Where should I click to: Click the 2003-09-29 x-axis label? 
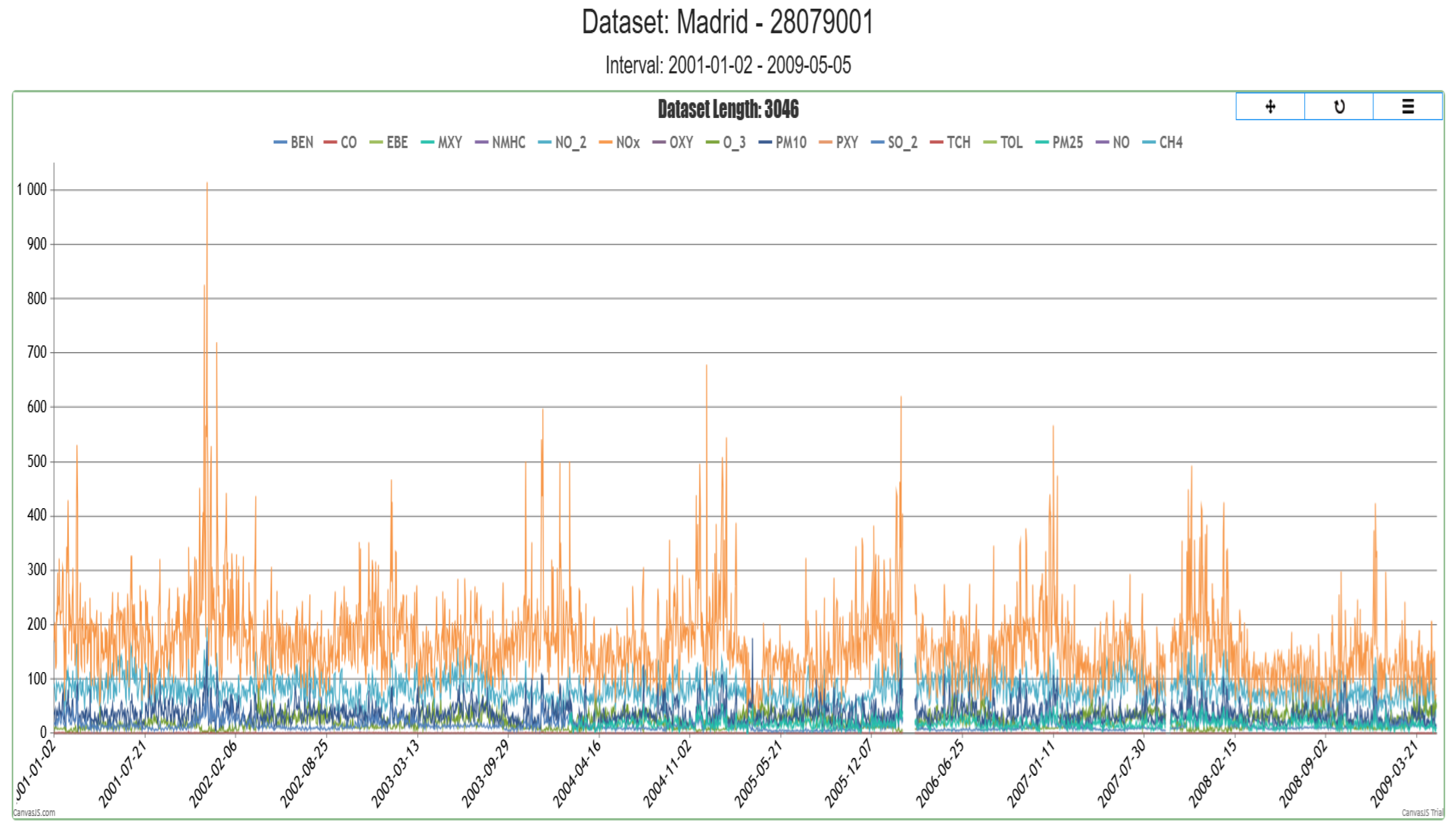tap(485, 774)
